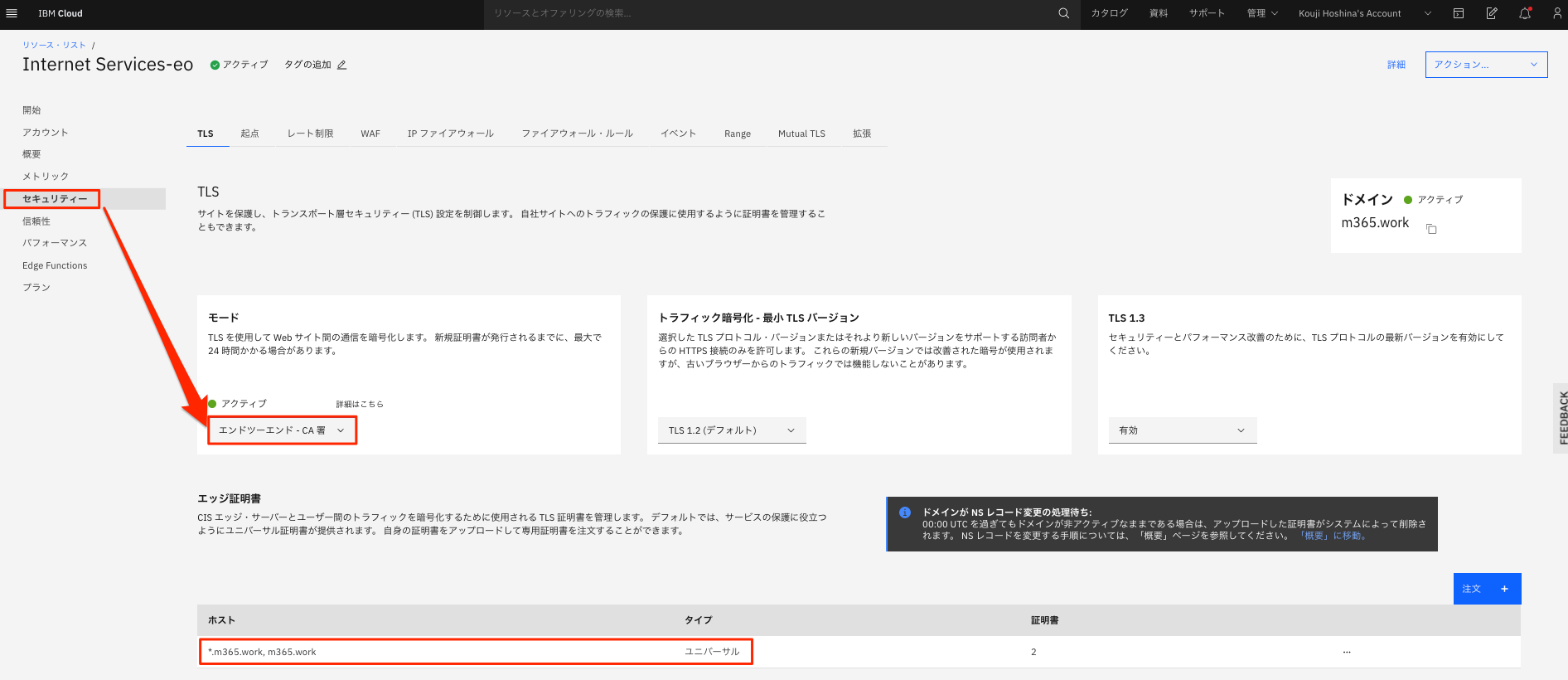Image resolution: width=1568 pixels, height=680 pixels.
Task: Click the plus icon on 注文 button
Action: coord(1504,589)
